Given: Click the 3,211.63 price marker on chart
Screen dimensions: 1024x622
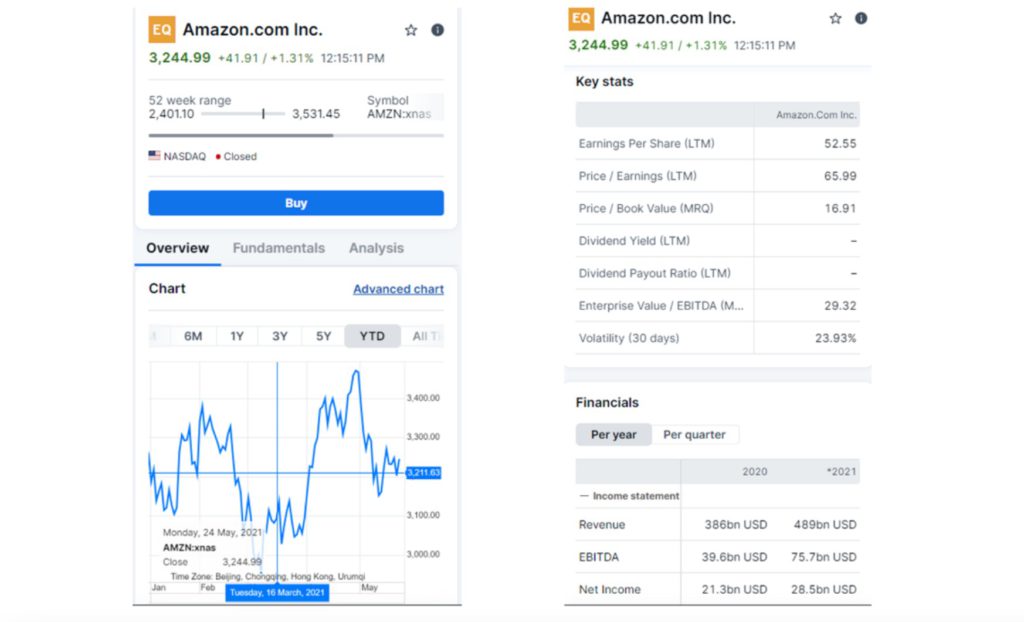Looking at the screenshot, I should click(x=424, y=472).
